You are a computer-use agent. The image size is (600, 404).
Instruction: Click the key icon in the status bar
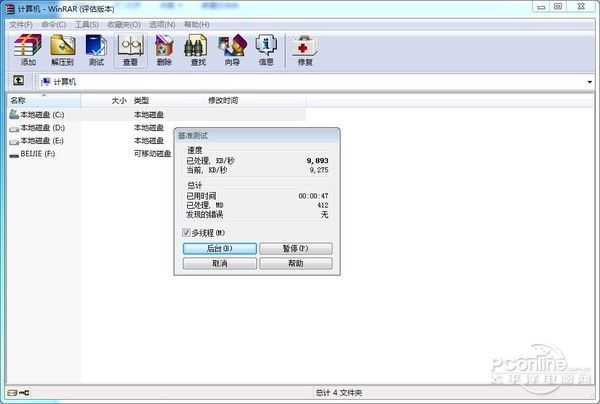pos(24,393)
